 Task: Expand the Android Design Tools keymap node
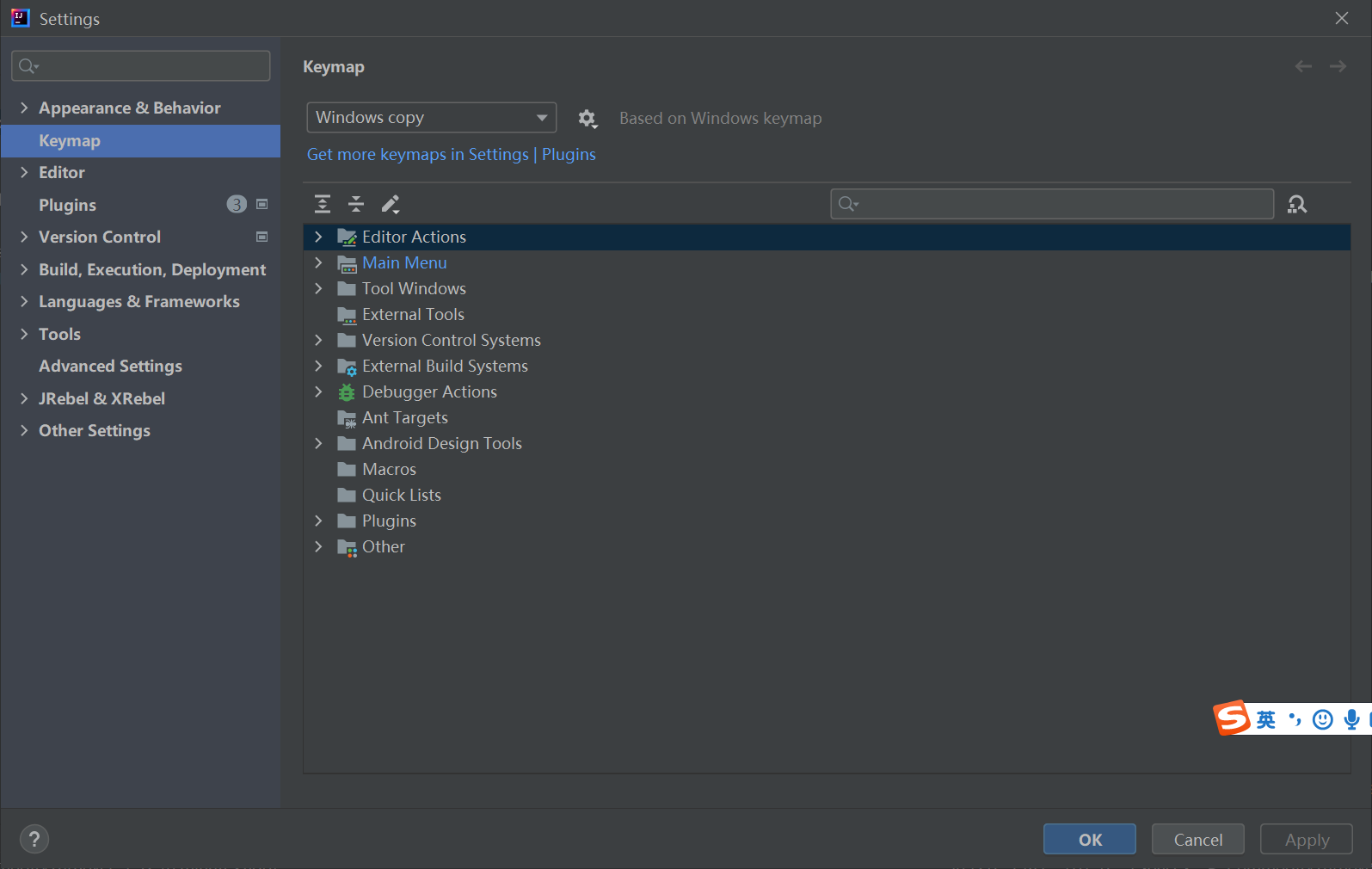point(318,443)
